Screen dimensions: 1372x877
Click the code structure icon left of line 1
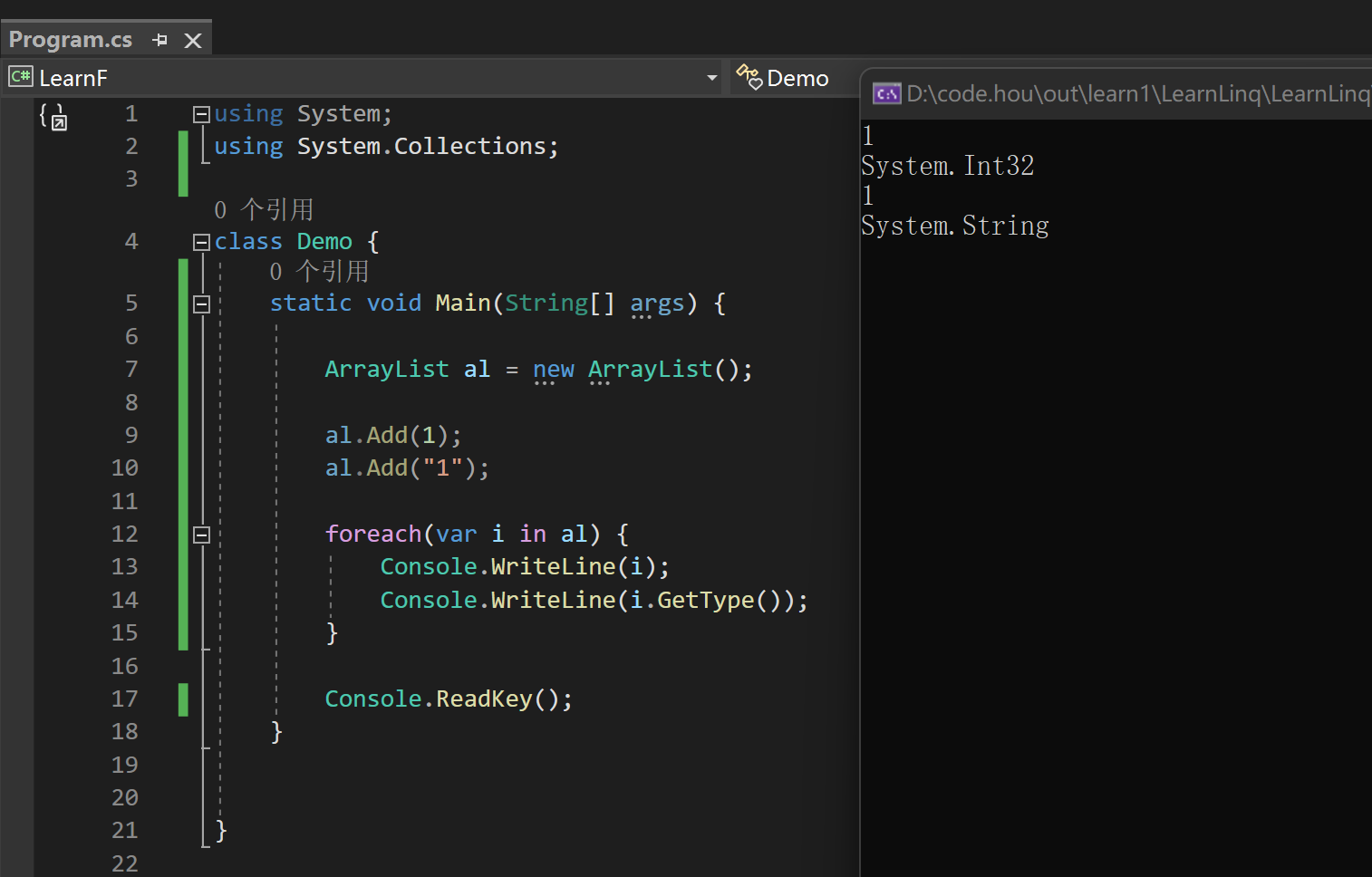53,117
